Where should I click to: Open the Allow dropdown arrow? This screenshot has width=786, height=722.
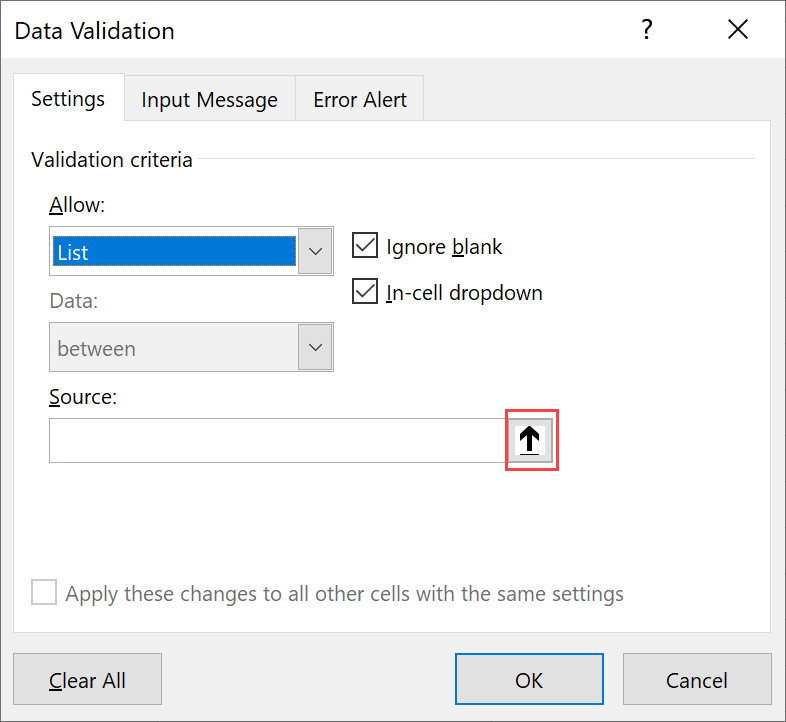point(315,251)
